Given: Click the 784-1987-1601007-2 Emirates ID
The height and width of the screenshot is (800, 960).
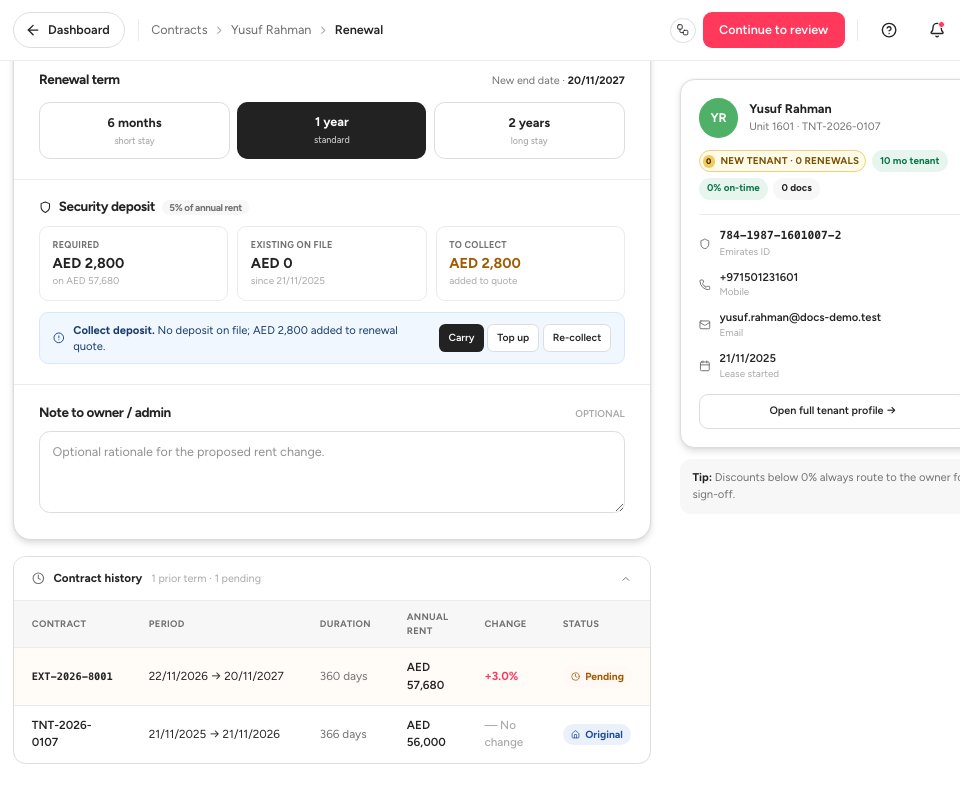Looking at the screenshot, I should click(x=780, y=235).
